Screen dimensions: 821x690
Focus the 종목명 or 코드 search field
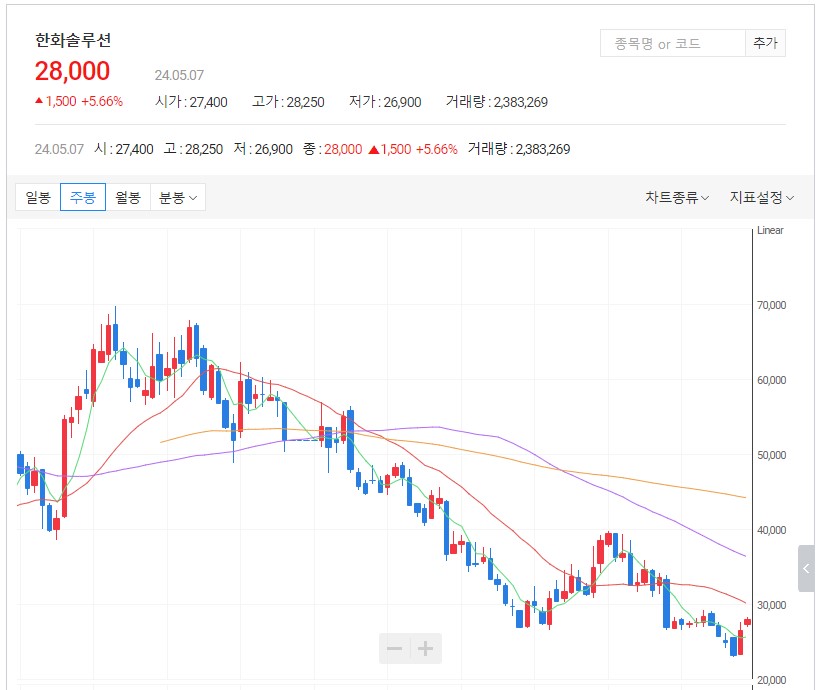click(x=672, y=44)
